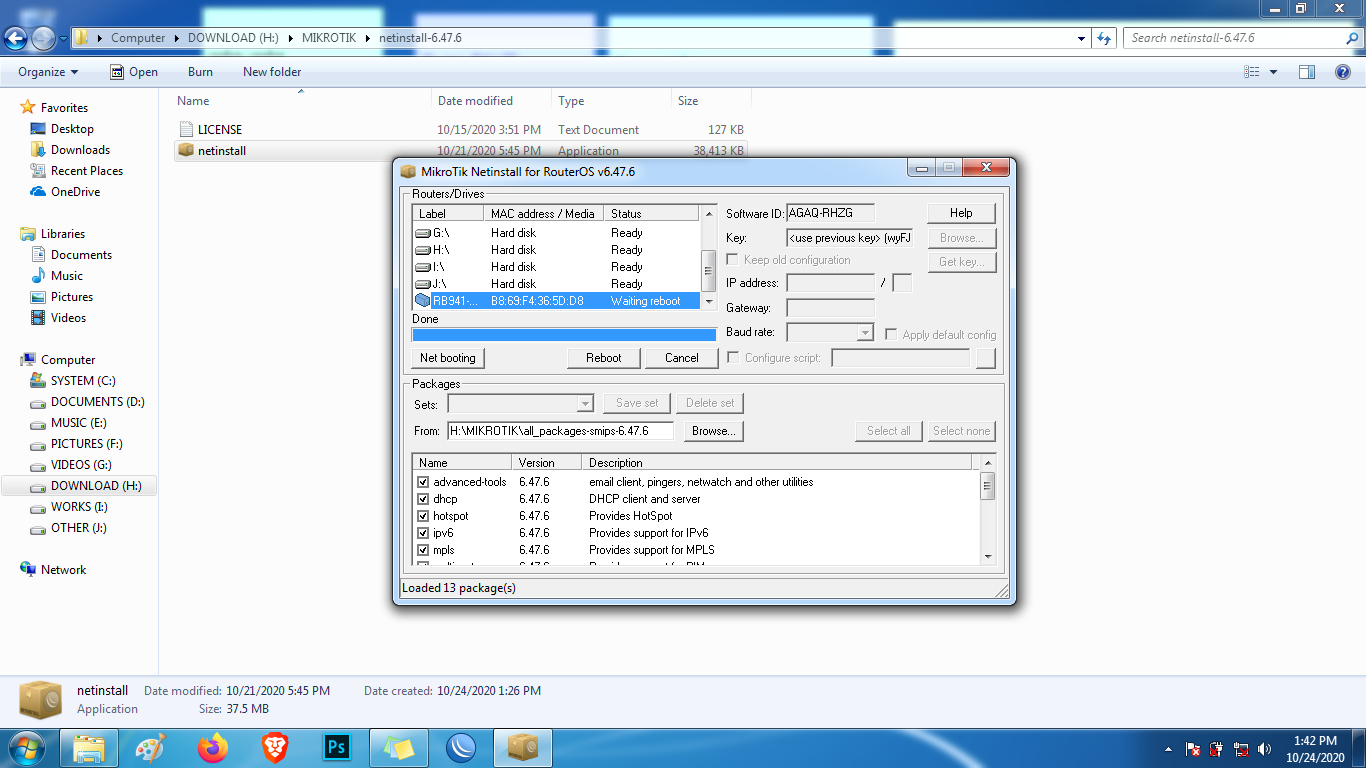Expand breadcrumb arrow after MIKROTIK
1366x768 pixels.
coord(369,38)
